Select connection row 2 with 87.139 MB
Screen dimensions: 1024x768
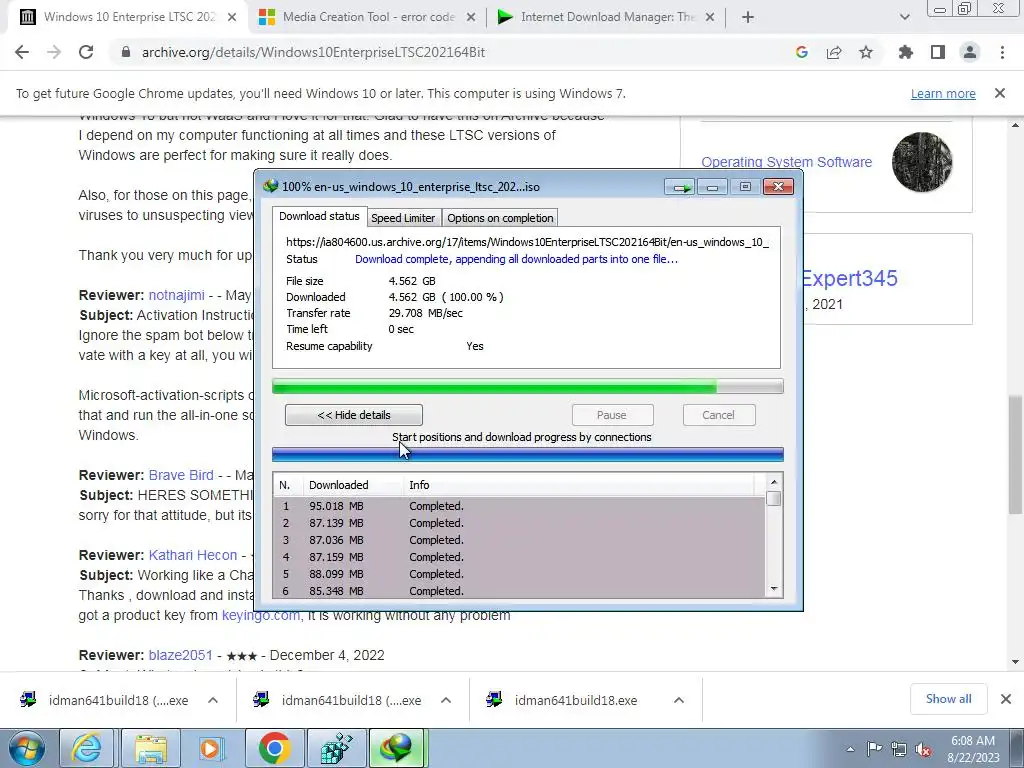[x=519, y=523]
